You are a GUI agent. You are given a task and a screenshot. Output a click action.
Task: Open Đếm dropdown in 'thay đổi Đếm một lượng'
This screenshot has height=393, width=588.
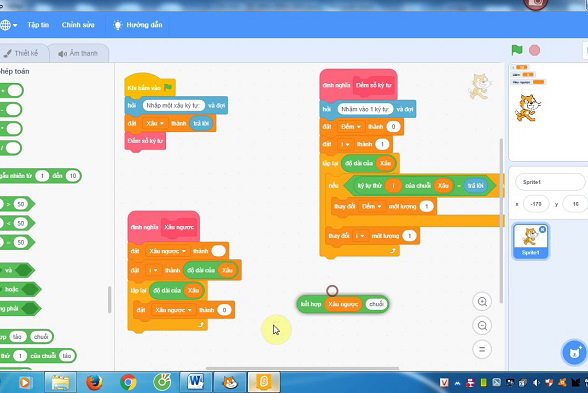pos(371,206)
